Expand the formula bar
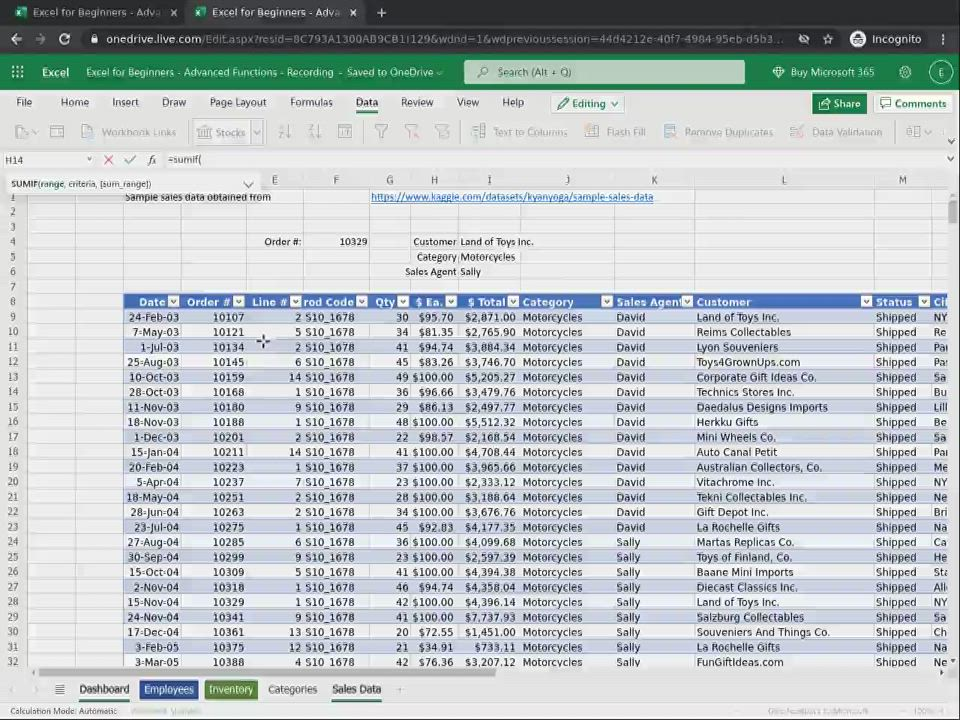The height and width of the screenshot is (720, 960). point(950,159)
